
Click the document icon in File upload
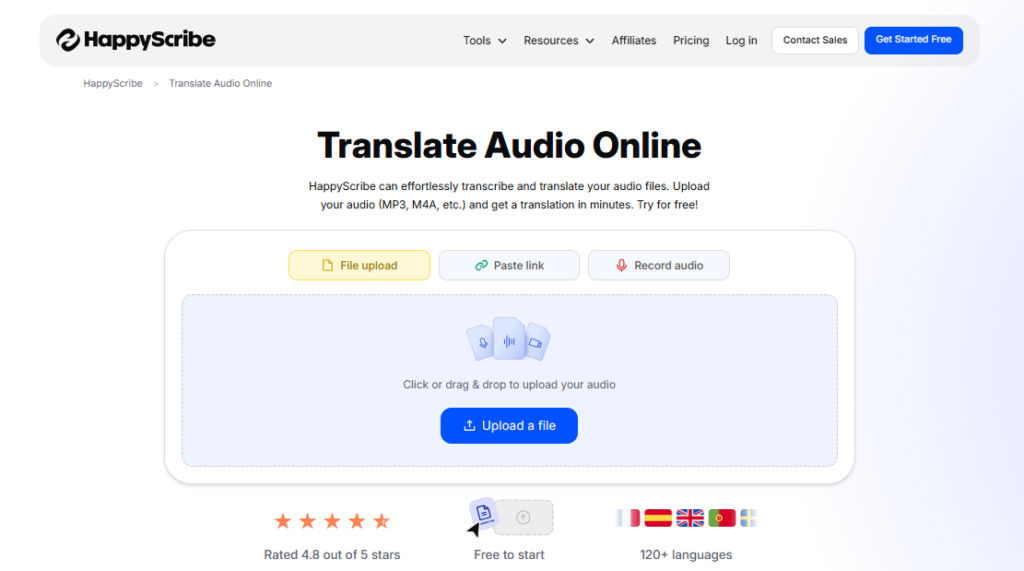tap(327, 265)
